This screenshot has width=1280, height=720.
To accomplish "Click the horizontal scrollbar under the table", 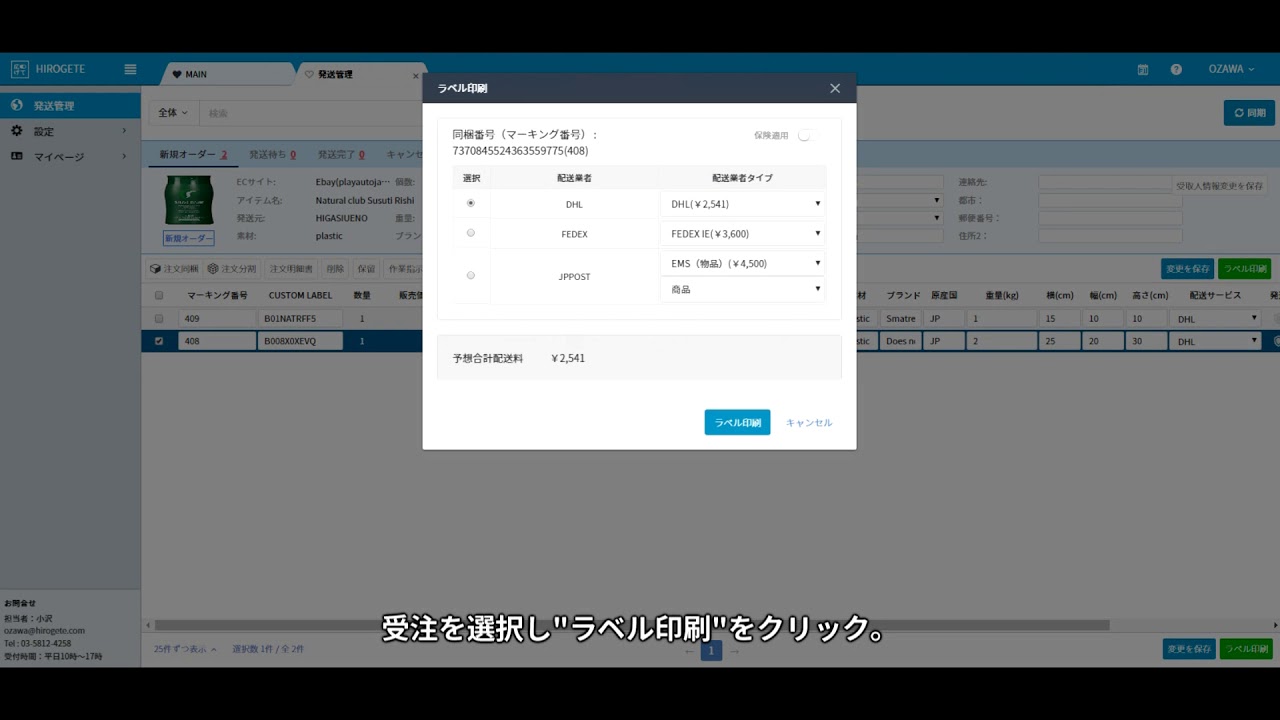I will [630, 625].
